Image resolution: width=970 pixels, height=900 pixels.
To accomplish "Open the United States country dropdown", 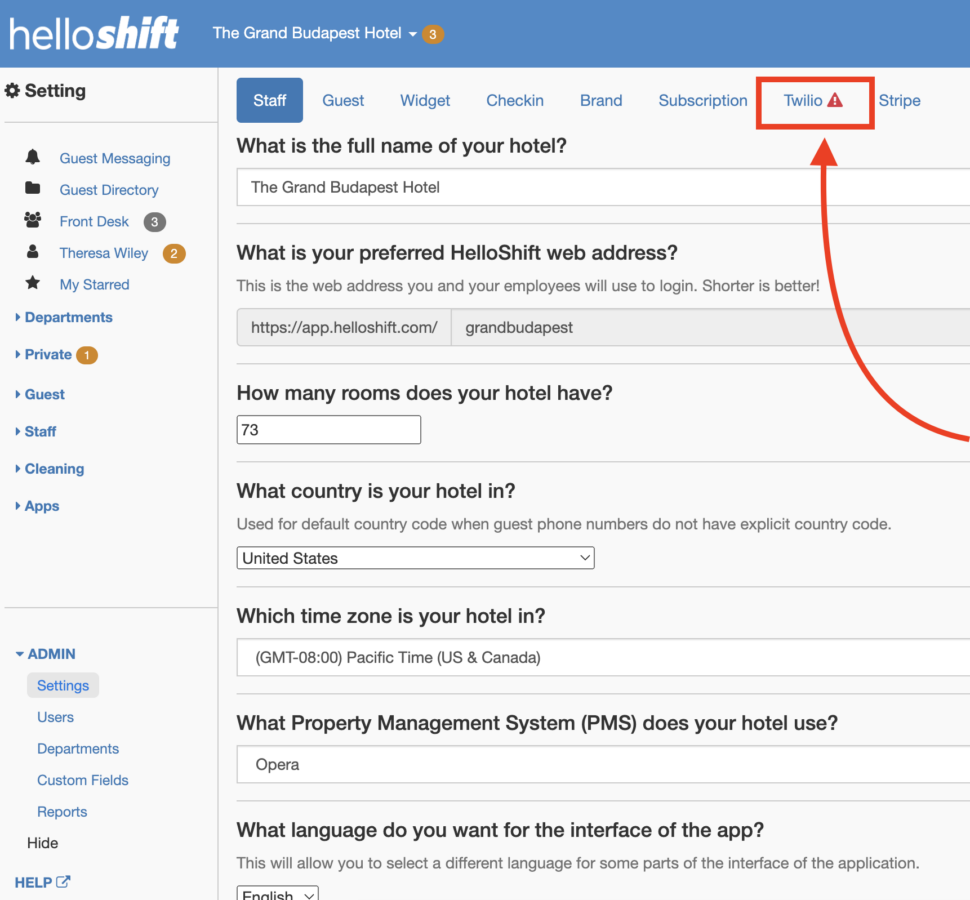I will [415, 558].
